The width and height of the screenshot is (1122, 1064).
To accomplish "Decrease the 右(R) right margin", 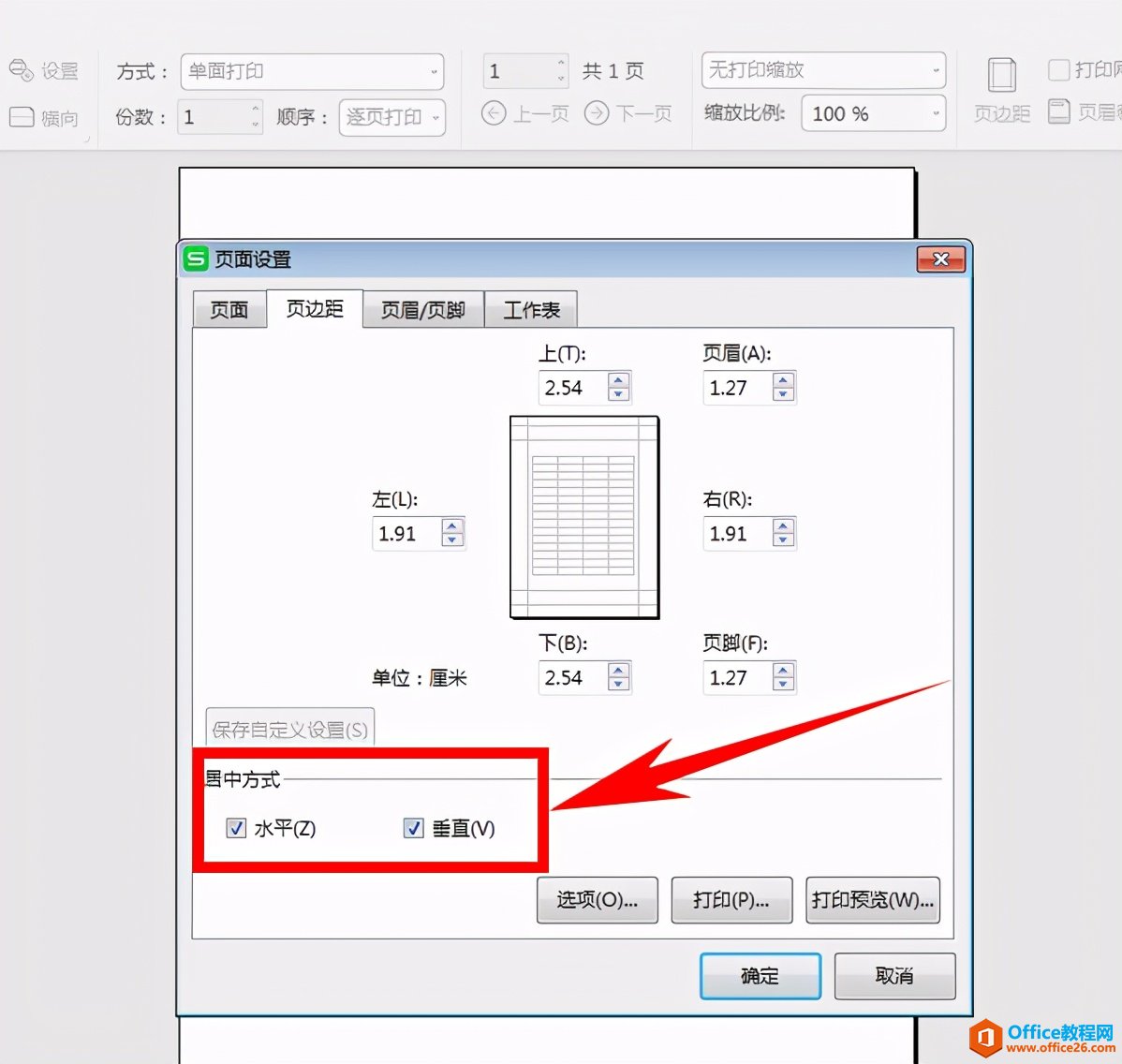I will (x=784, y=540).
